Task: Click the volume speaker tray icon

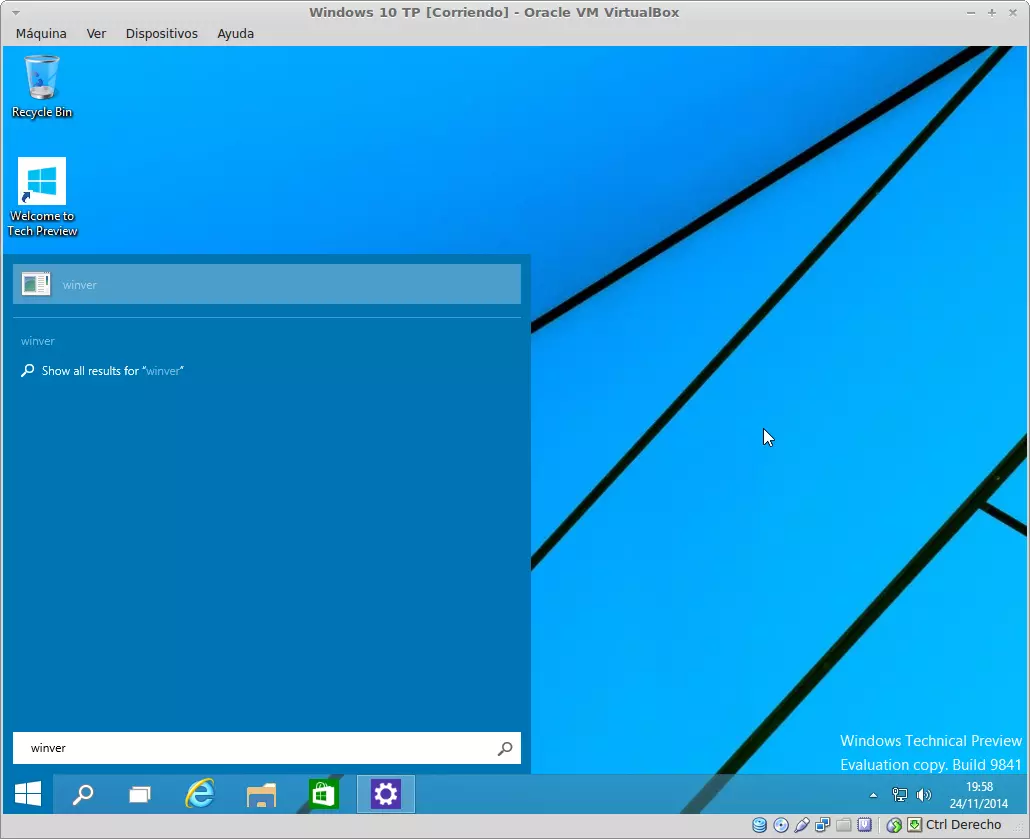Action: 923,795
